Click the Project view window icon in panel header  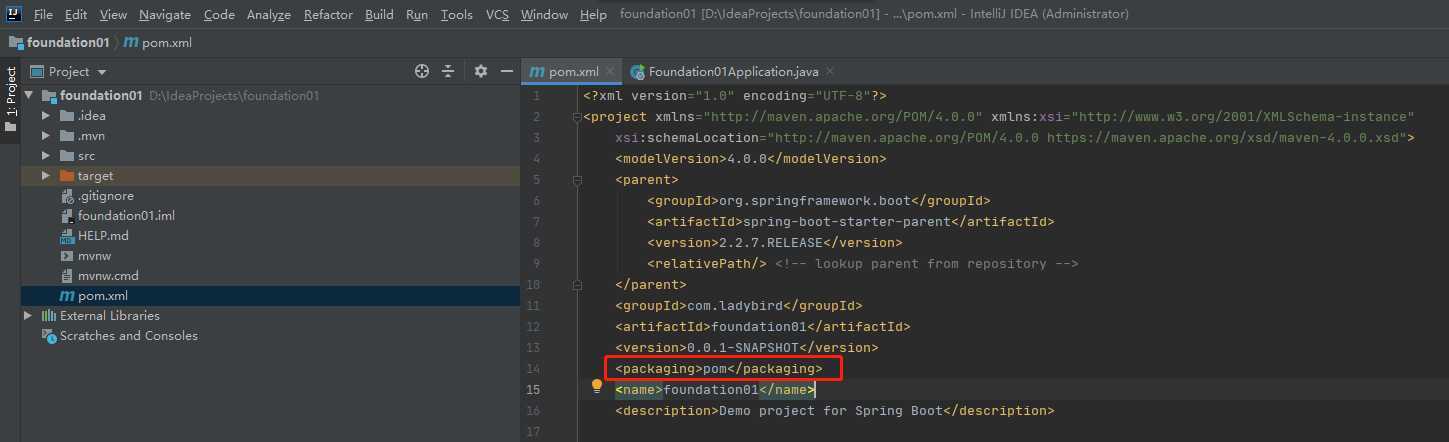click(37, 71)
